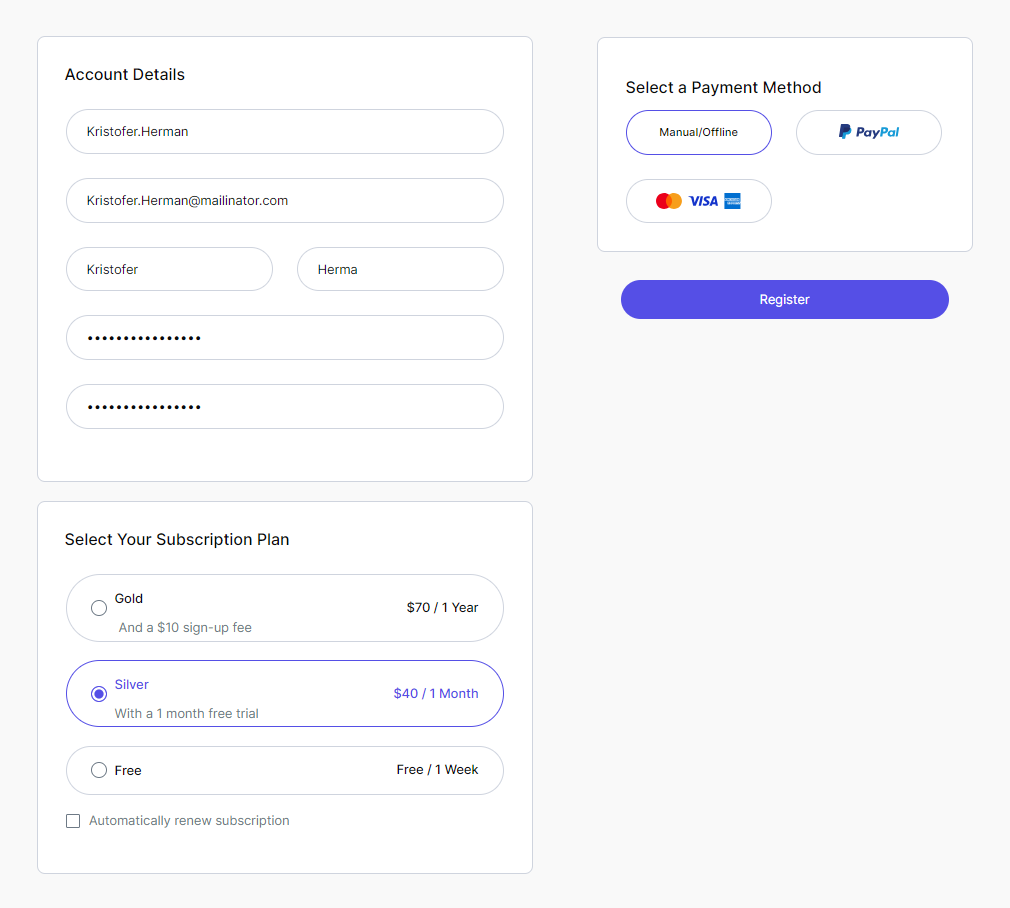
Task: Click the "$70 / 1 Year" price label
Action: pos(442,607)
